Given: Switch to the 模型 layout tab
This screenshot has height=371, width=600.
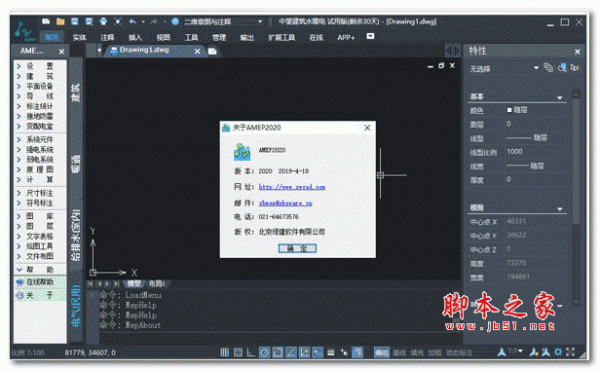Looking at the screenshot, I should [134, 284].
